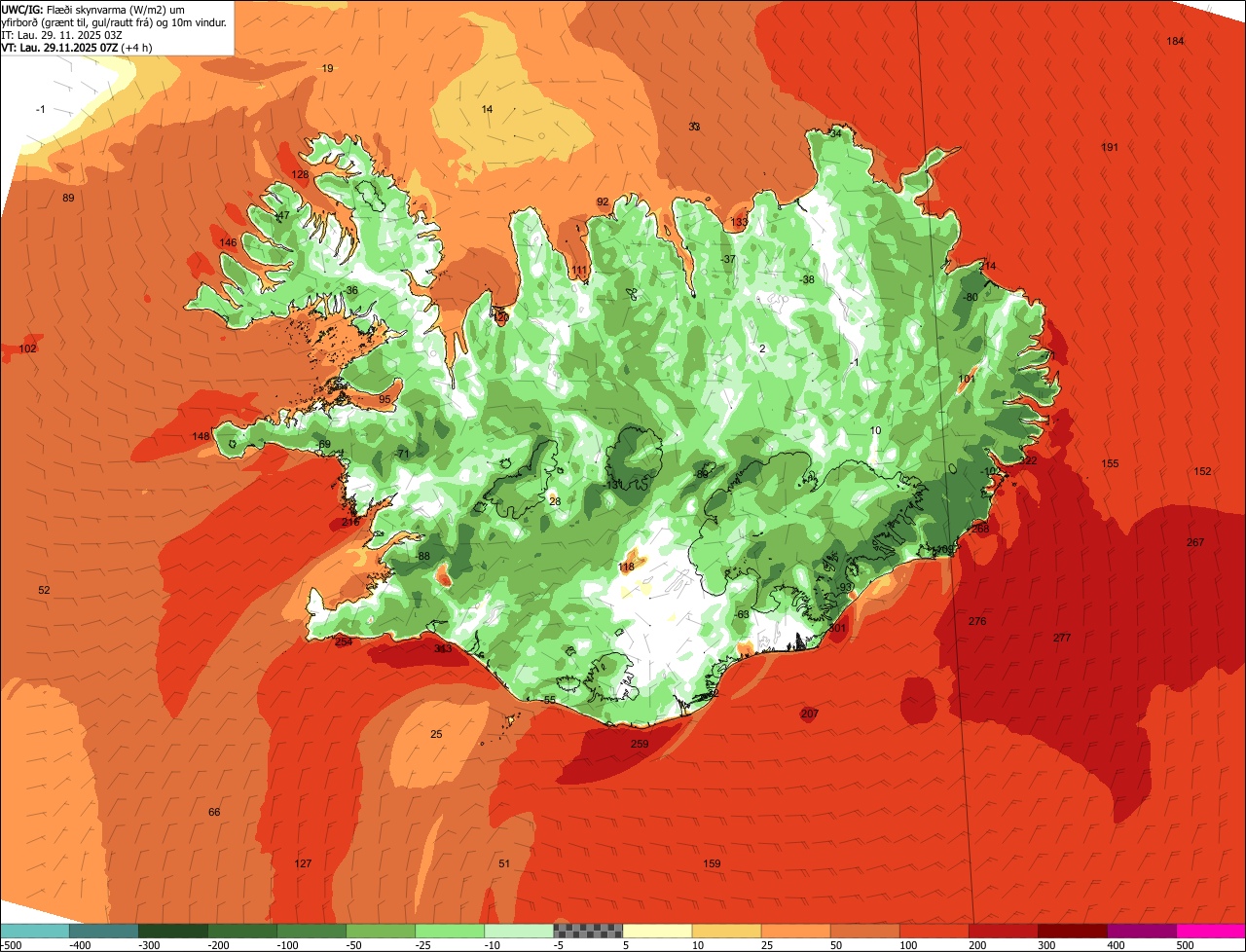
Task: Click the legend swatch between -25 and -10
Action: coord(449,931)
